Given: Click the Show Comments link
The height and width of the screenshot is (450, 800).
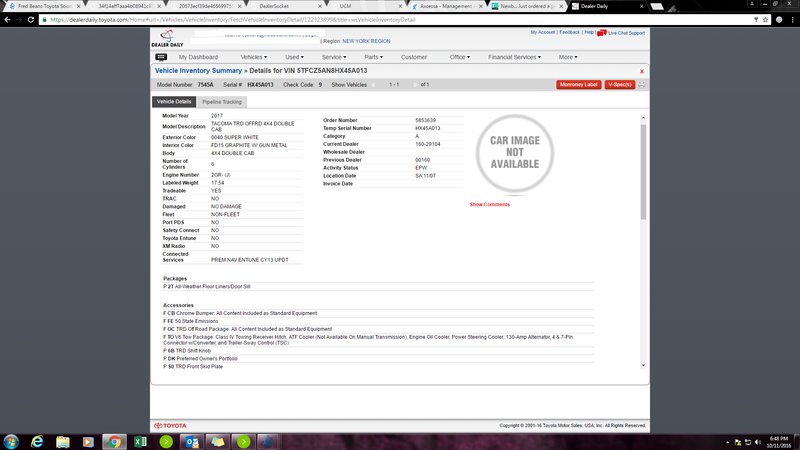Looking at the screenshot, I should coord(490,205).
